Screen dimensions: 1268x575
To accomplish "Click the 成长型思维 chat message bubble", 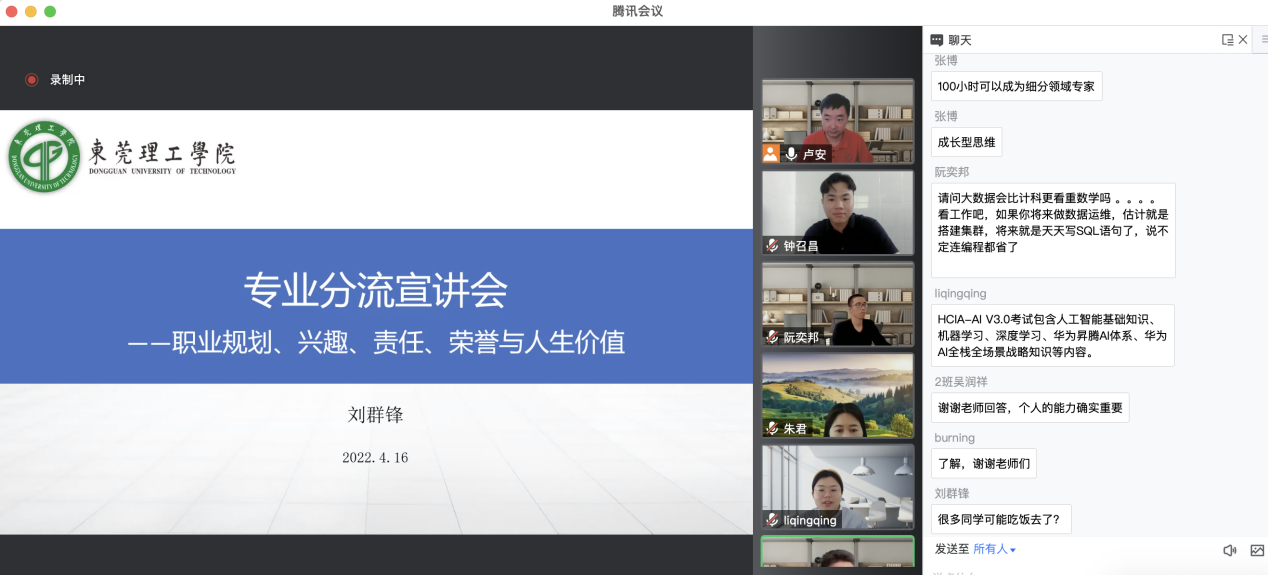I will 966,142.
